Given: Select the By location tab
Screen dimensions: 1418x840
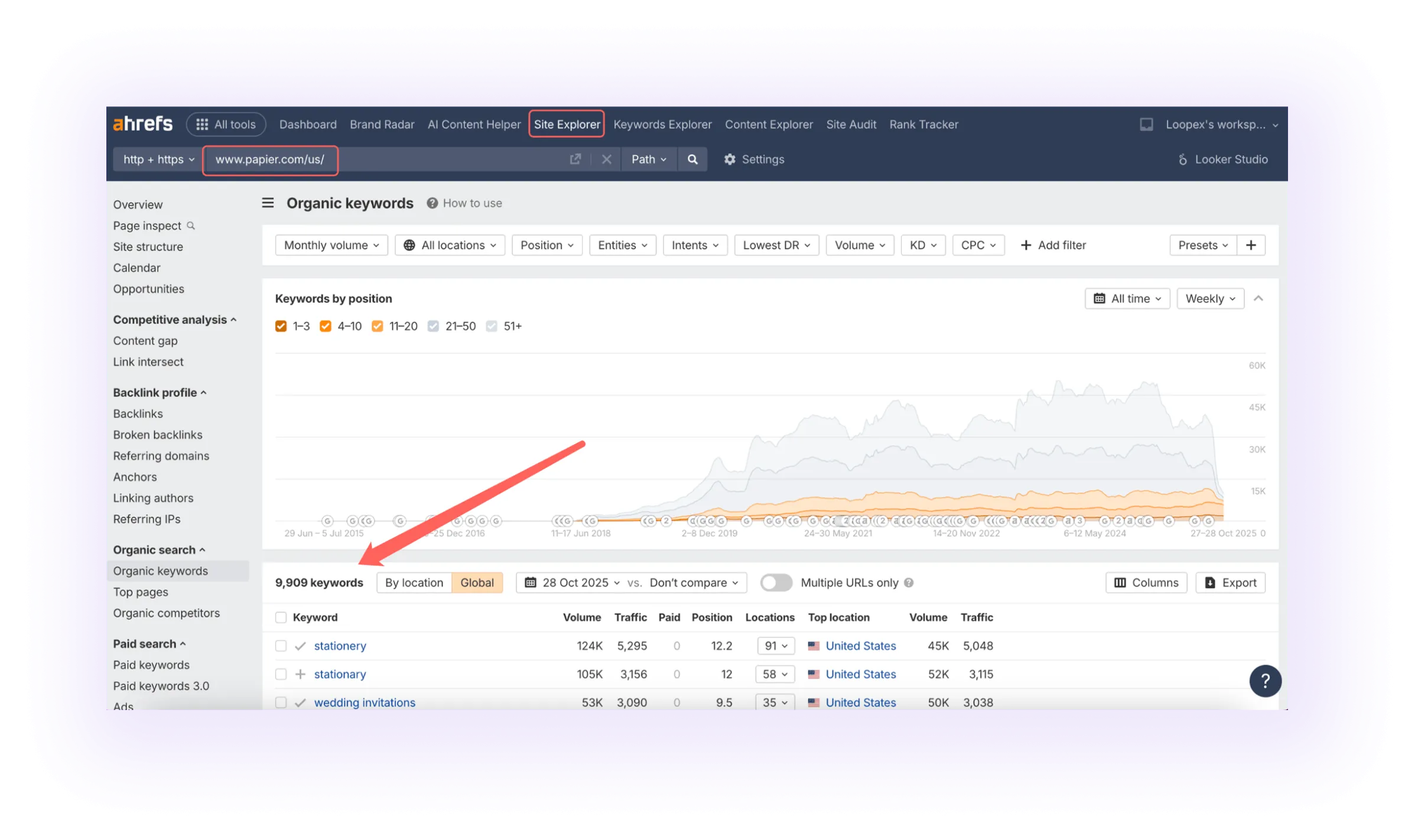Looking at the screenshot, I should [414, 582].
